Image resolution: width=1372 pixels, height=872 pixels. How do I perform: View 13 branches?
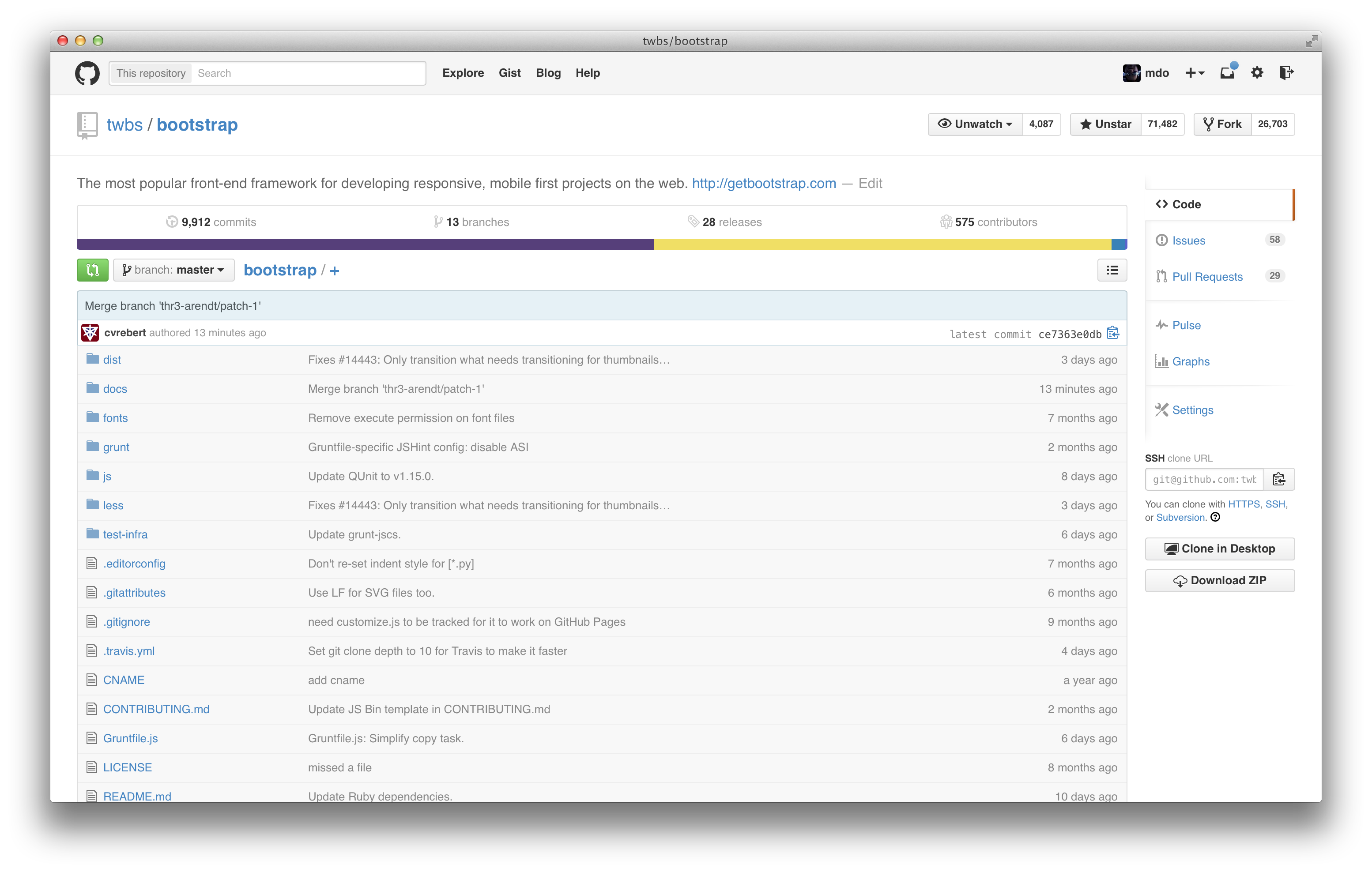(x=471, y=222)
